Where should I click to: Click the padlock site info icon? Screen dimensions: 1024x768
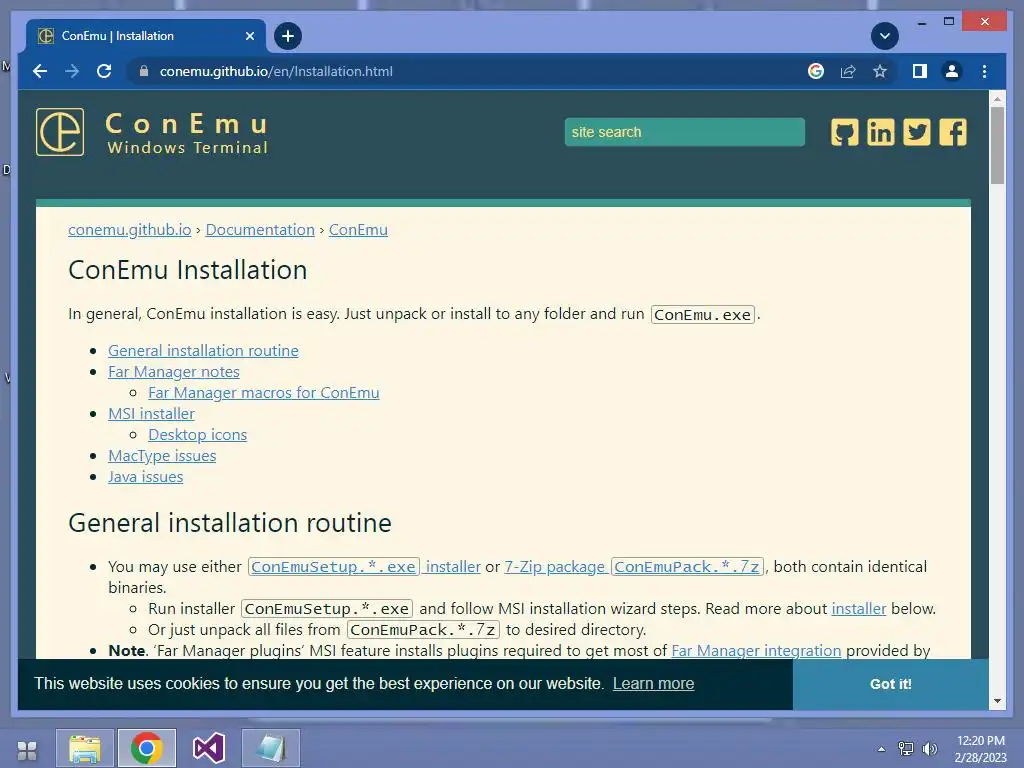click(x=144, y=71)
